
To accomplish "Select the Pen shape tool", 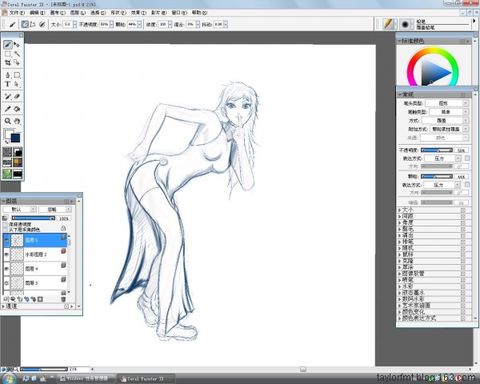I will pyautogui.click(x=8, y=75).
